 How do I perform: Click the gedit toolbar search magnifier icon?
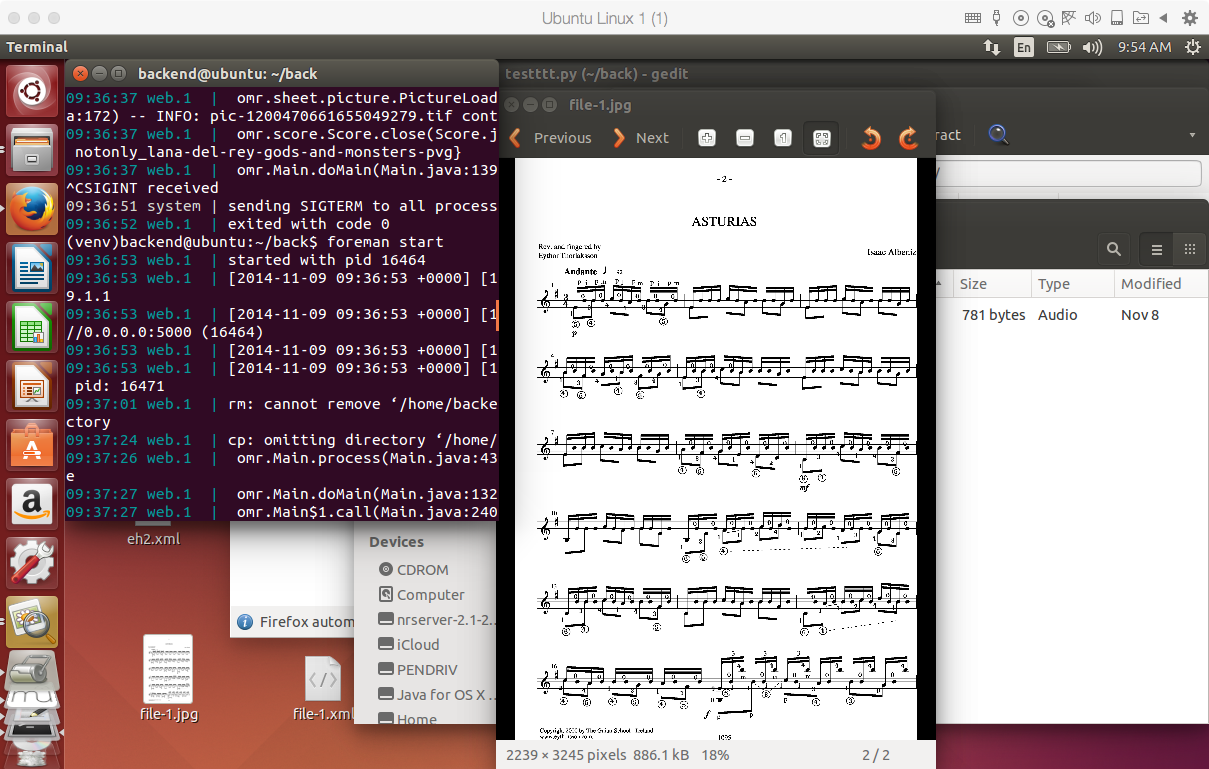998,134
